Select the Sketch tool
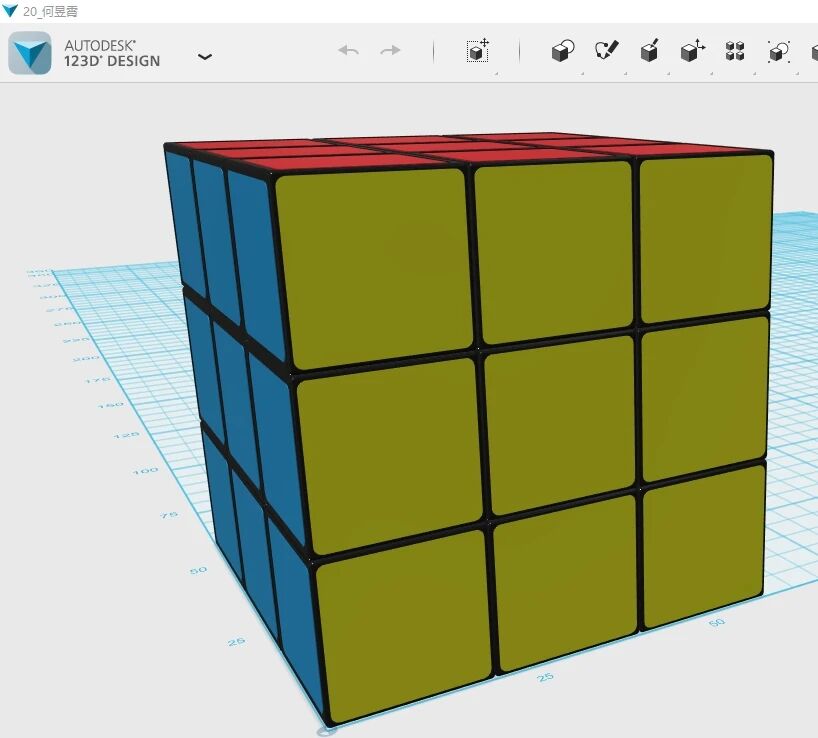818x738 pixels. click(x=607, y=51)
